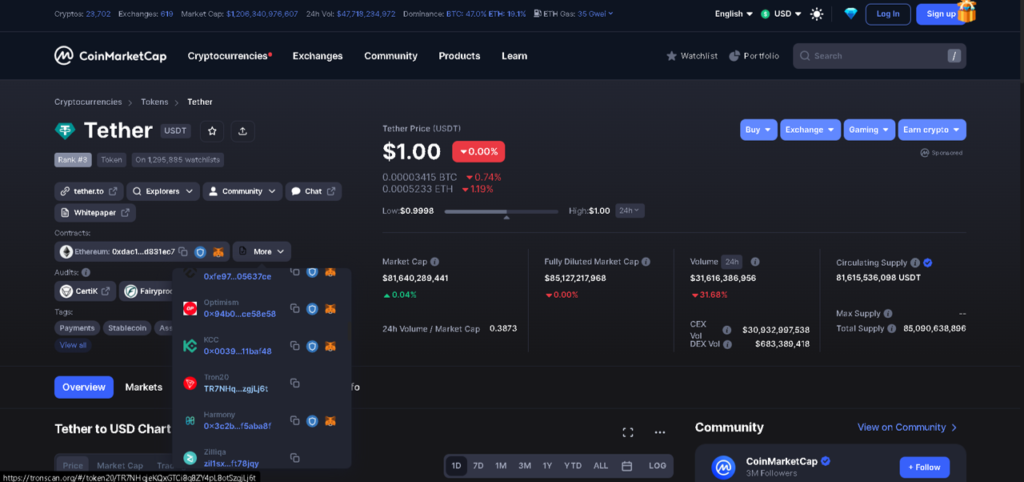Copy the KCC contract address
This screenshot has width=1024, height=482.
[x=295, y=345]
